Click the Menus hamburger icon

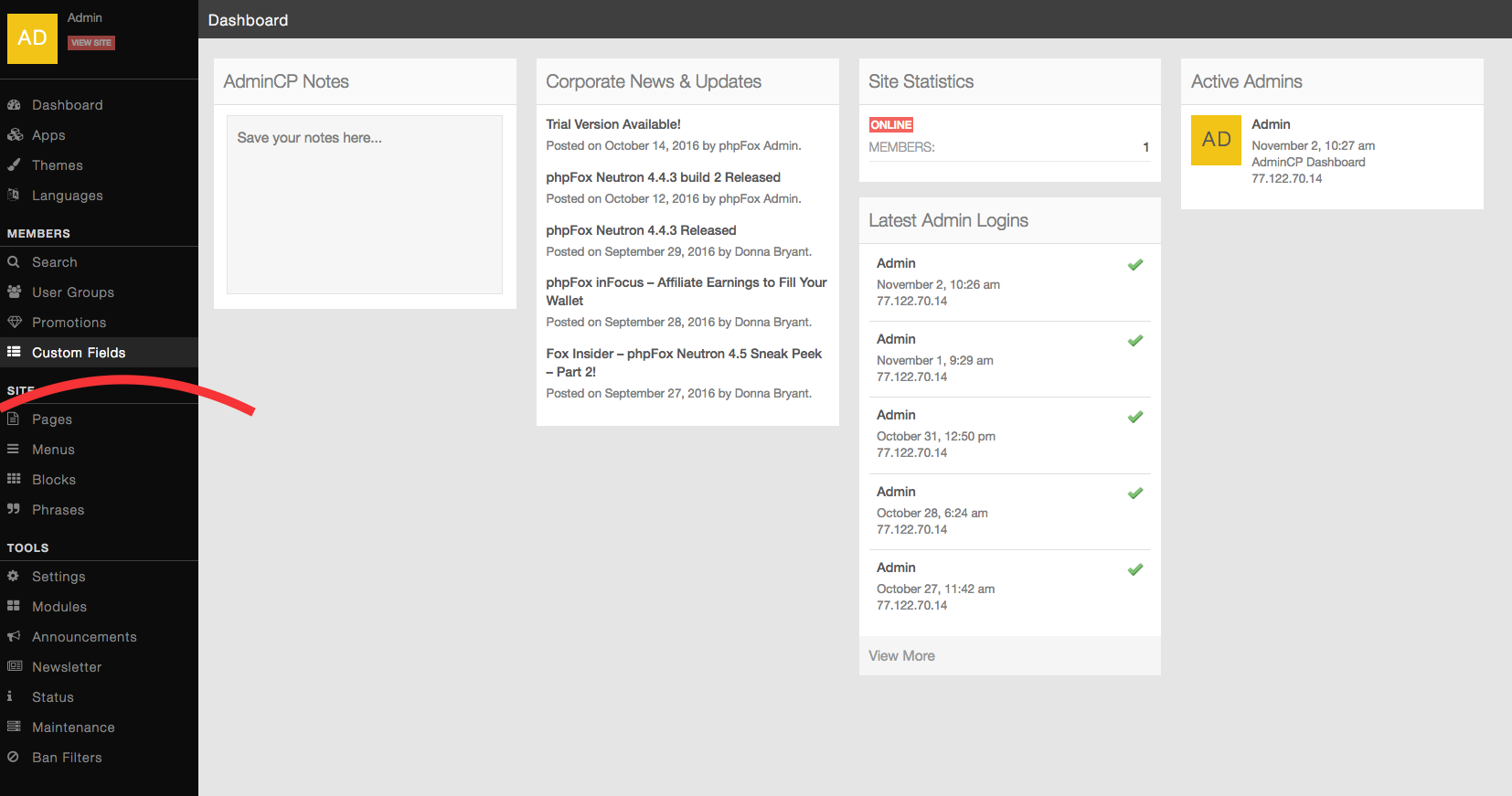(x=14, y=450)
